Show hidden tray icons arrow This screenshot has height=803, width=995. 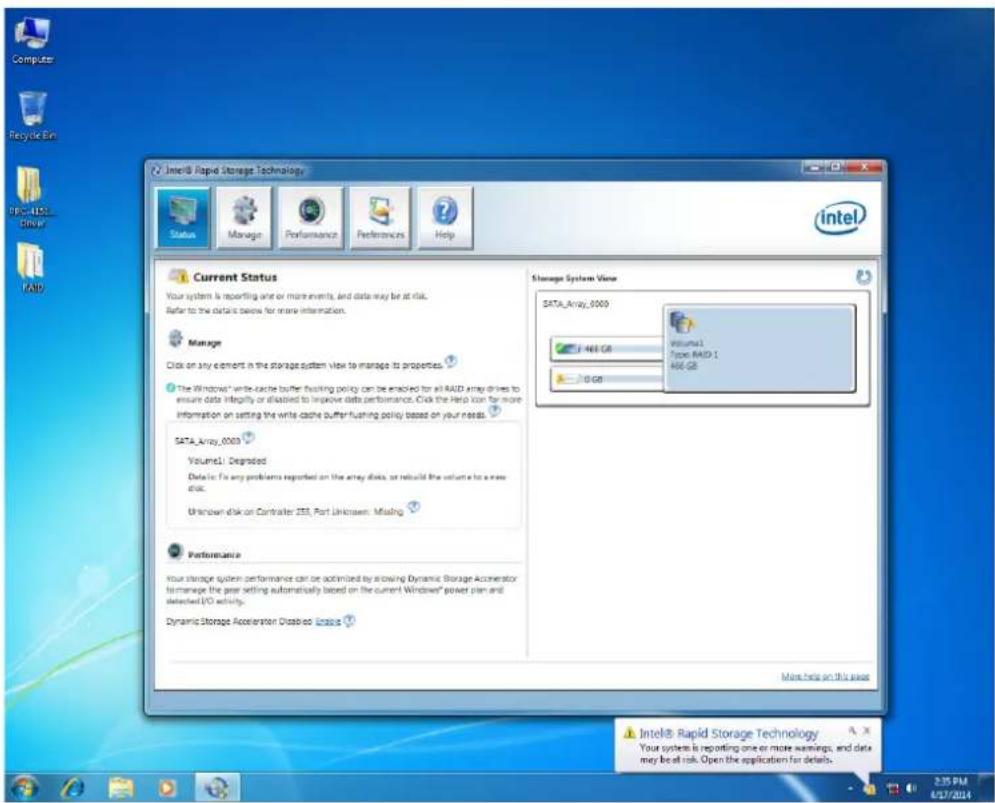850,789
